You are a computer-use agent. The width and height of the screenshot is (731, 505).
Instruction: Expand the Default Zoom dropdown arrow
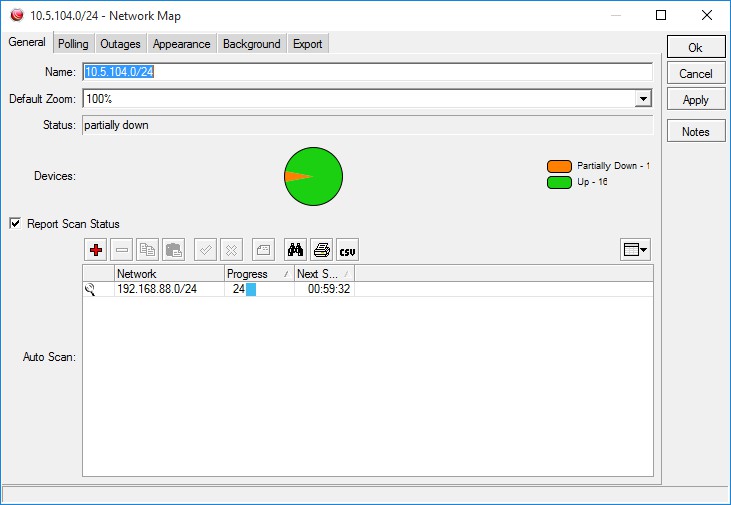tap(643, 99)
